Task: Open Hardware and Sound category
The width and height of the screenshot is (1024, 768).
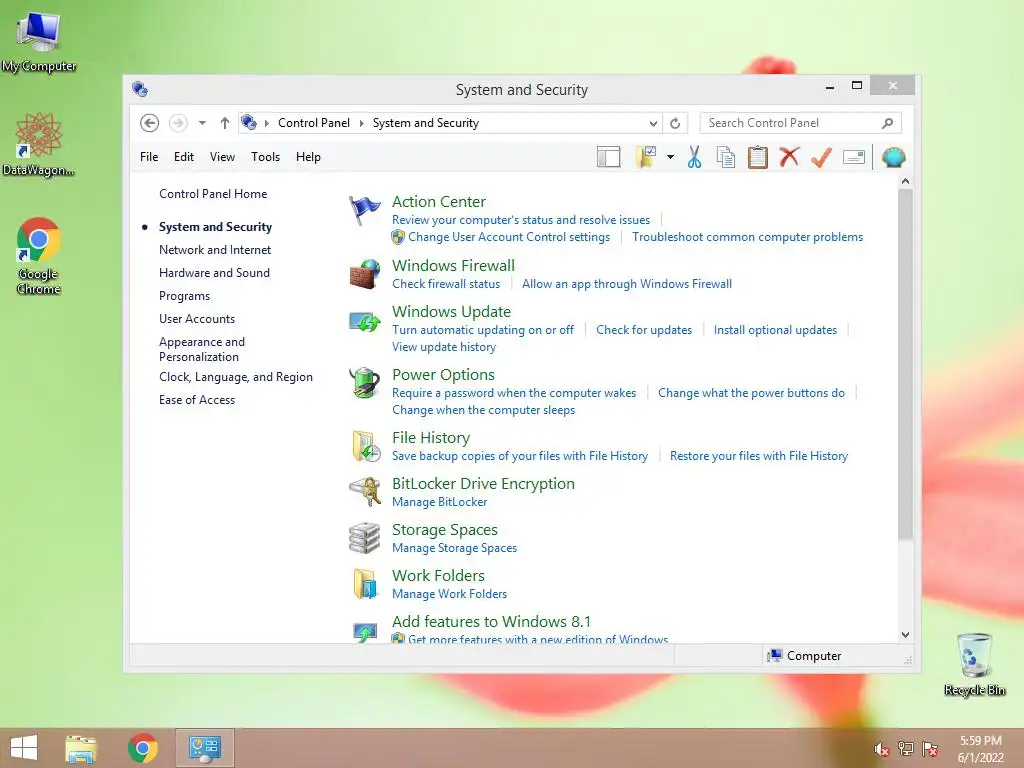Action: pos(214,273)
